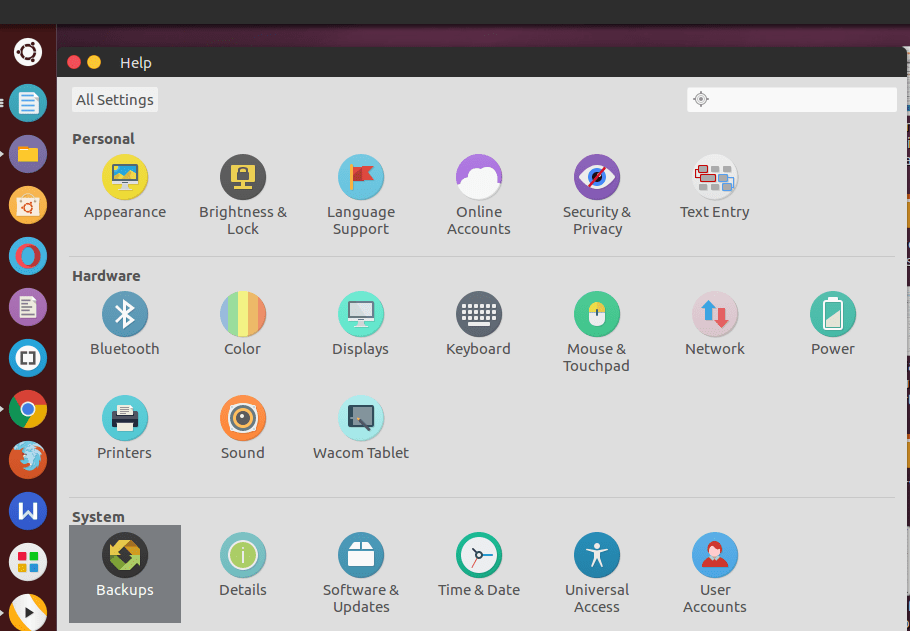Viewport: 910px width, 631px height.
Task: Open Sound settings
Action: 243,428
